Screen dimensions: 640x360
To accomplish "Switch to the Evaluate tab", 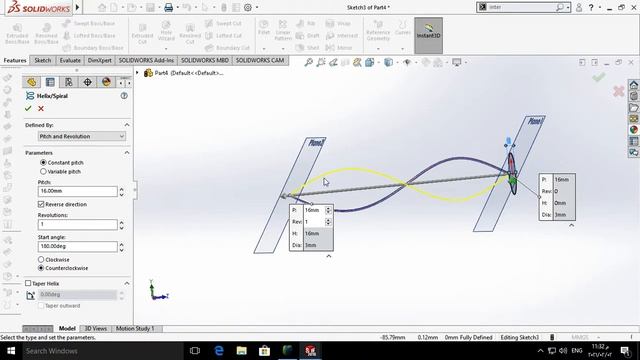I will point(70,60).
